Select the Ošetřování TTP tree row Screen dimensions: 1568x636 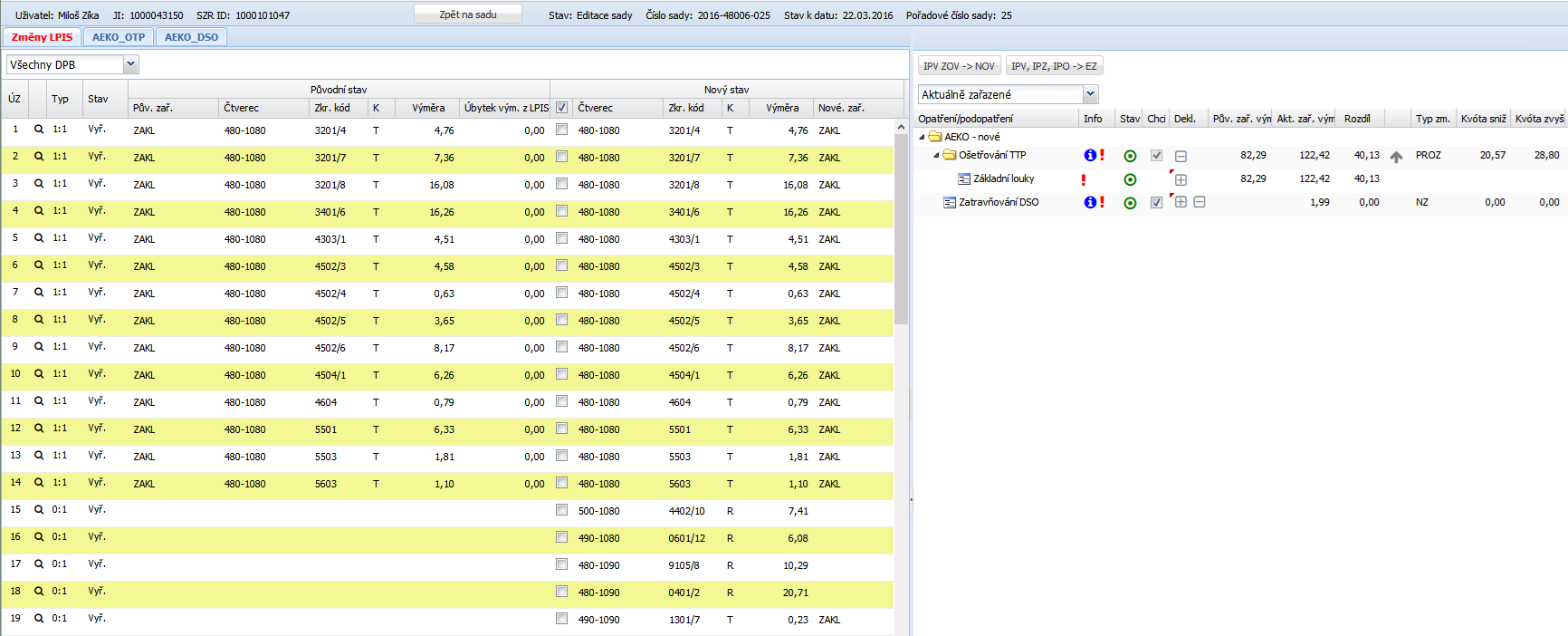(x=1240, y=156)
